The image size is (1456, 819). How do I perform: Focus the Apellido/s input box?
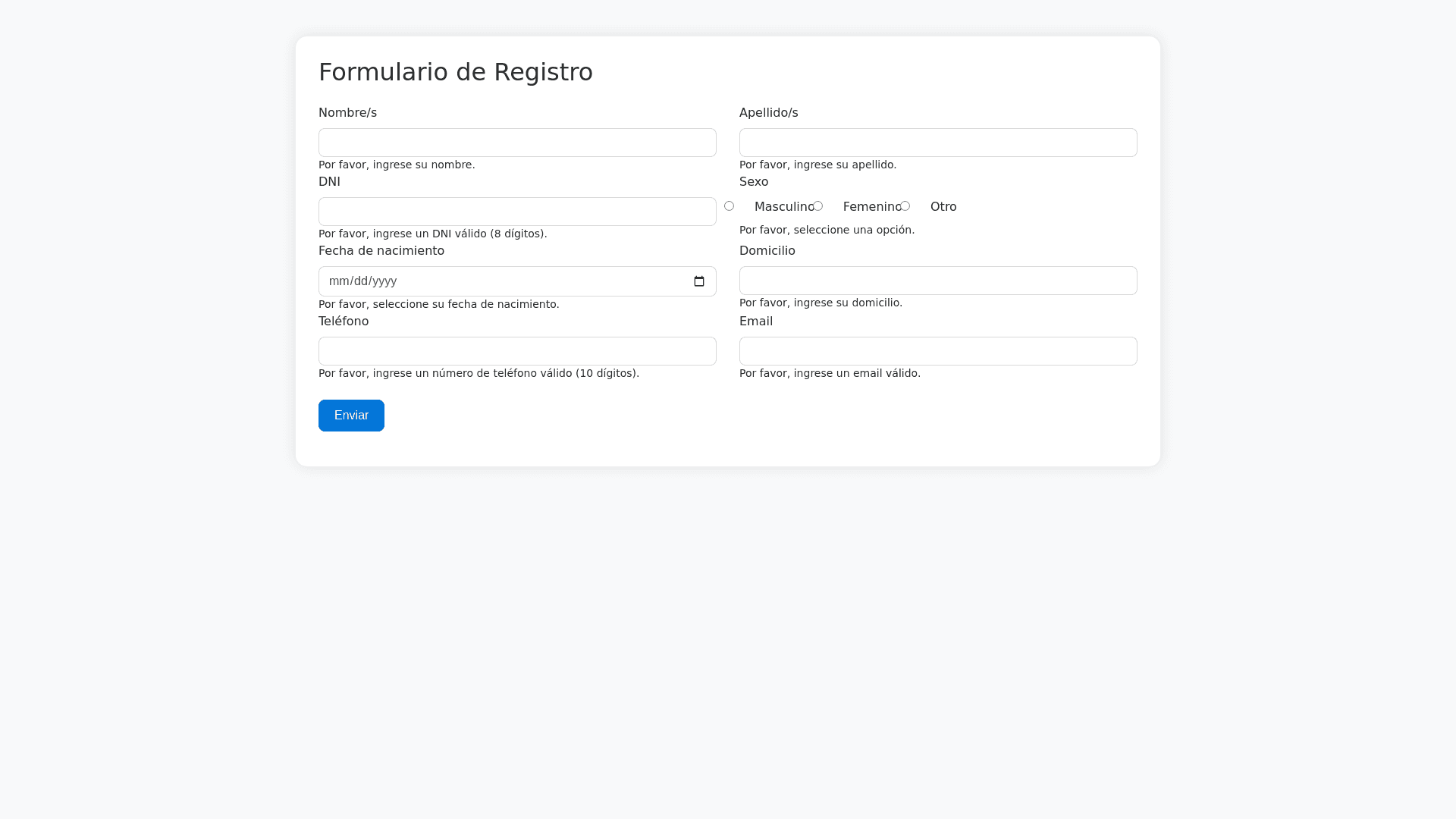[938, 143]
